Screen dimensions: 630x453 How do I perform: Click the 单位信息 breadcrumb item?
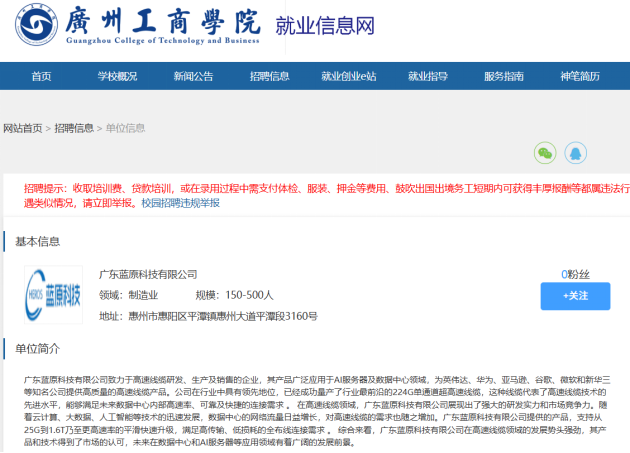click(x=125, y=128)
